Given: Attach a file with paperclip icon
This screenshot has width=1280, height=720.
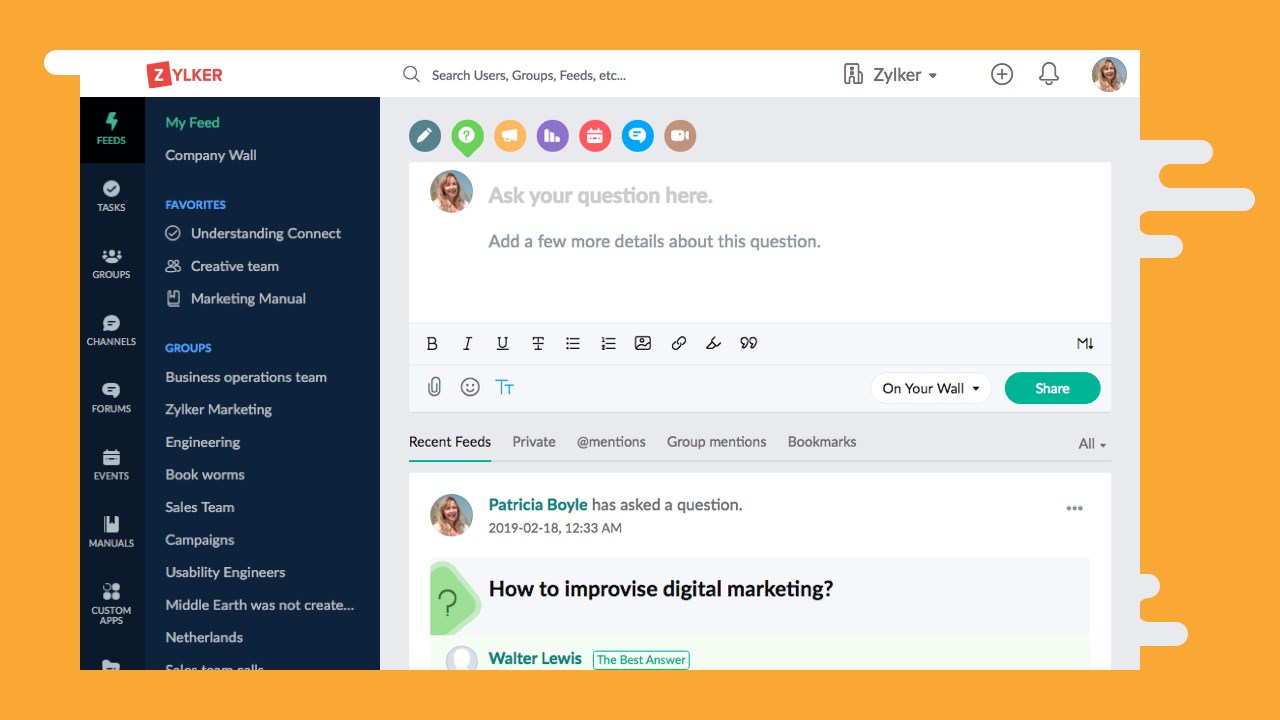Looking at the screenshot, I should pos(434,387).
